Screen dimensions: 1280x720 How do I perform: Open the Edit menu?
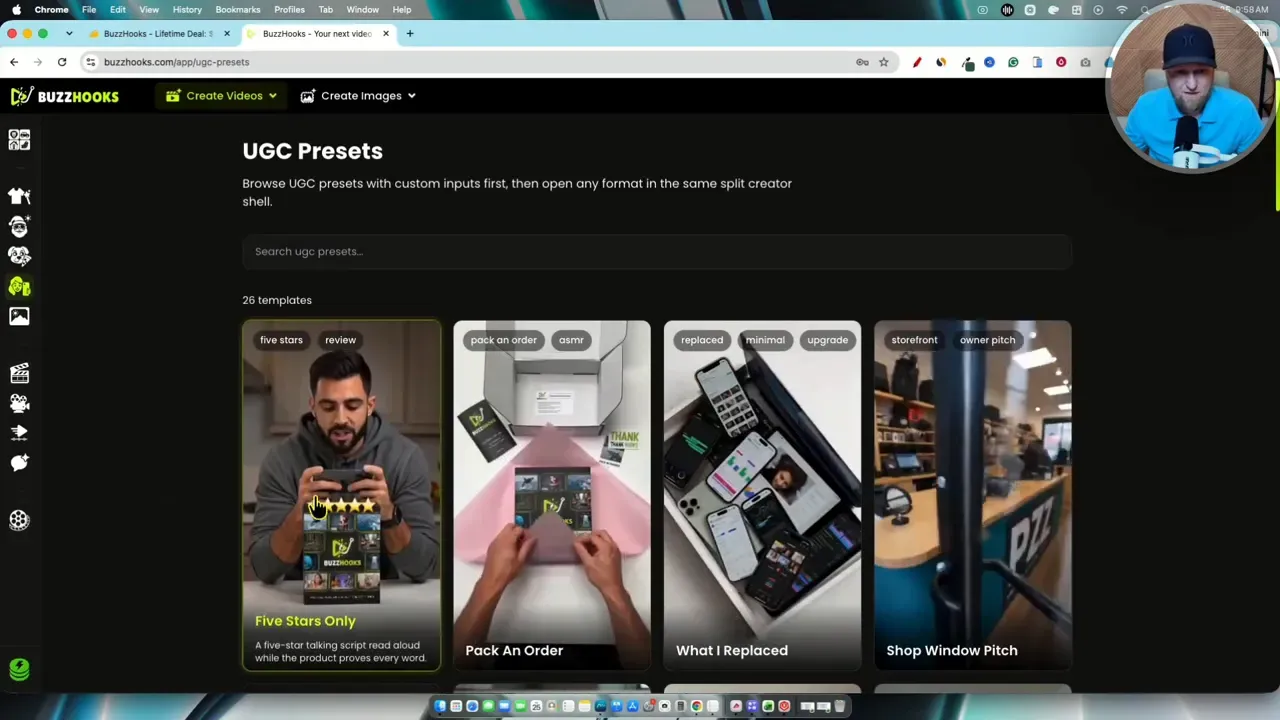[118, 9]
